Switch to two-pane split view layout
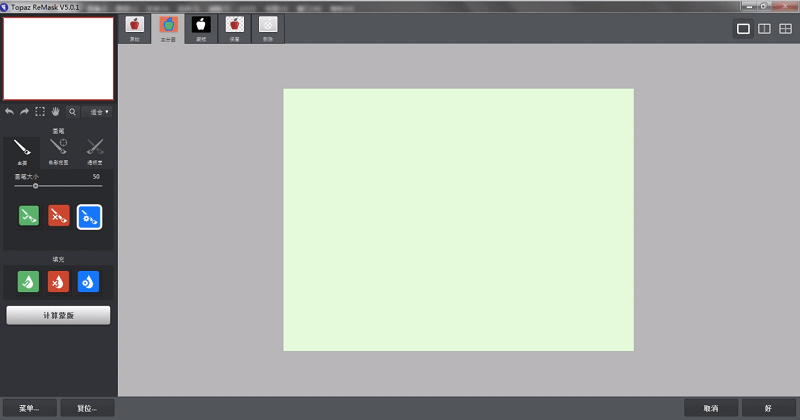Screen dimensions: 800x420 coord(764,29)
